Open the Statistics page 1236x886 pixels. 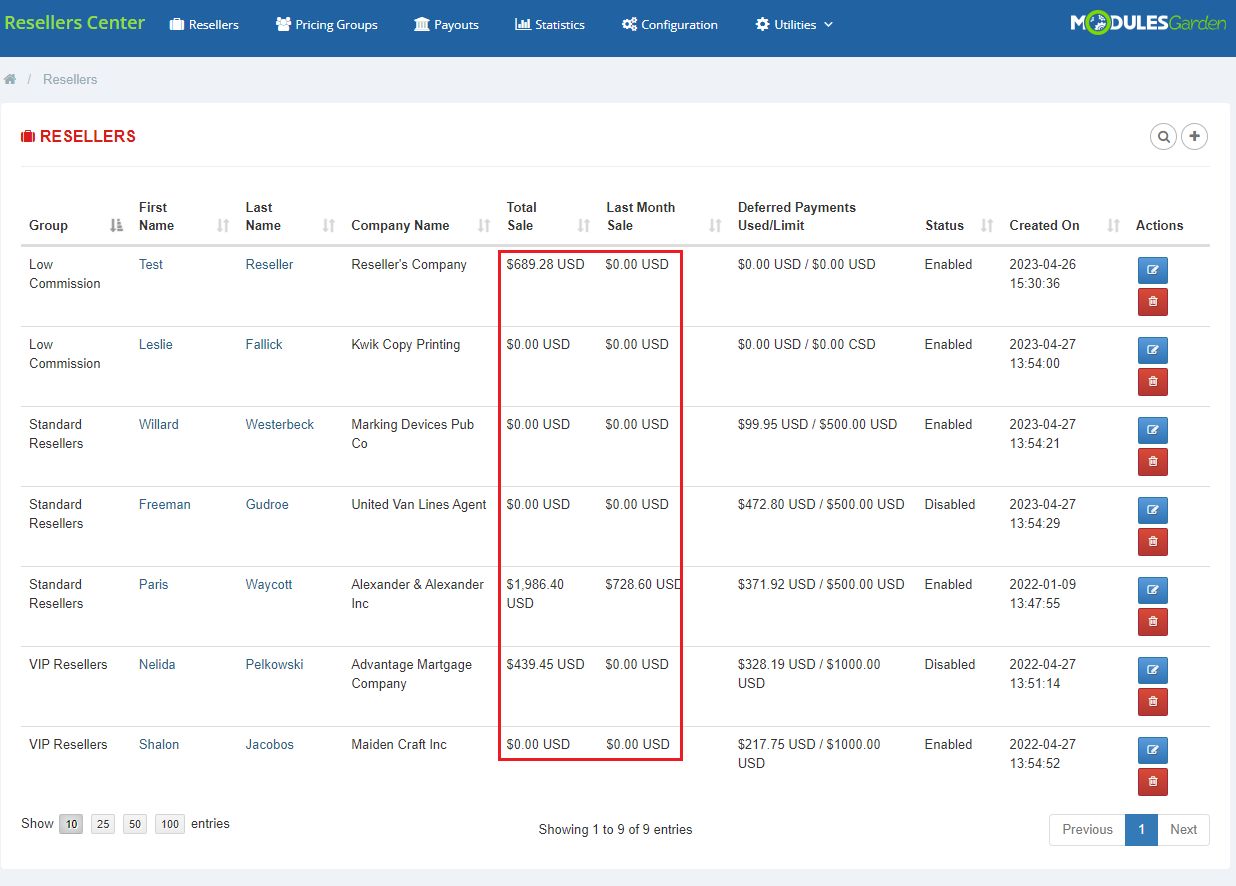coord(550,24)
